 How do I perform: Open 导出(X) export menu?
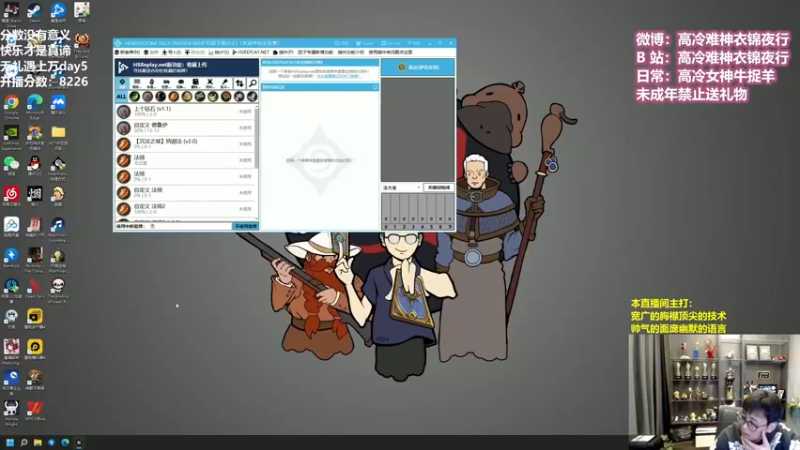195,52
